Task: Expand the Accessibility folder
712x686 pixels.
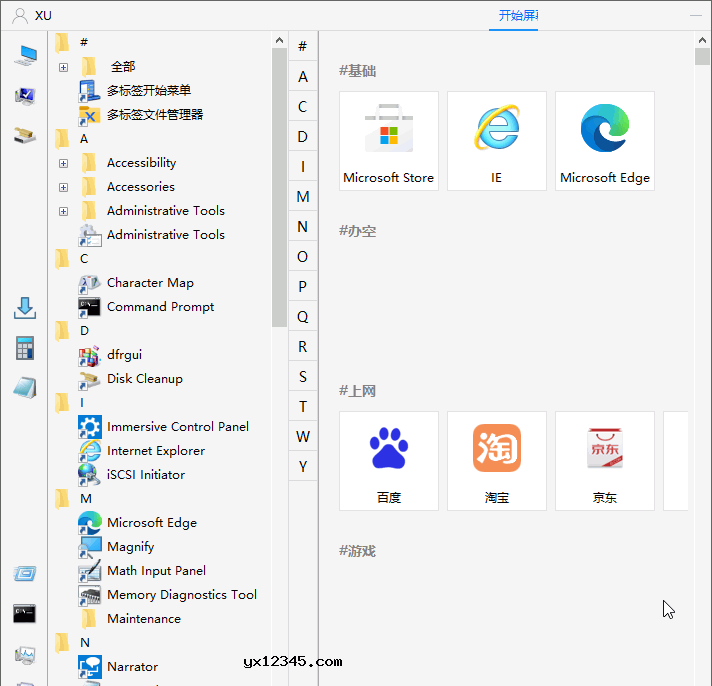Action: (64, 163)
